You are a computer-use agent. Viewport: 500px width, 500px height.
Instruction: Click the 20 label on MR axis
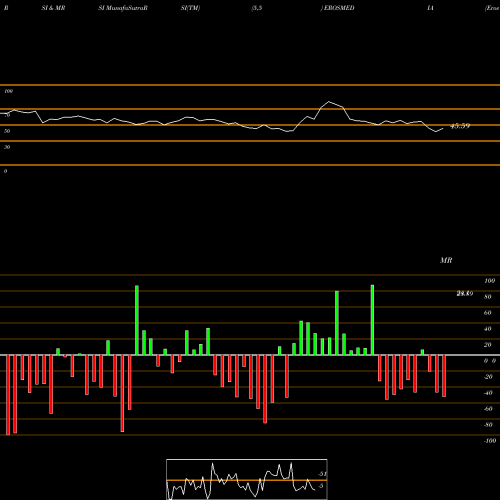[488, 345]
